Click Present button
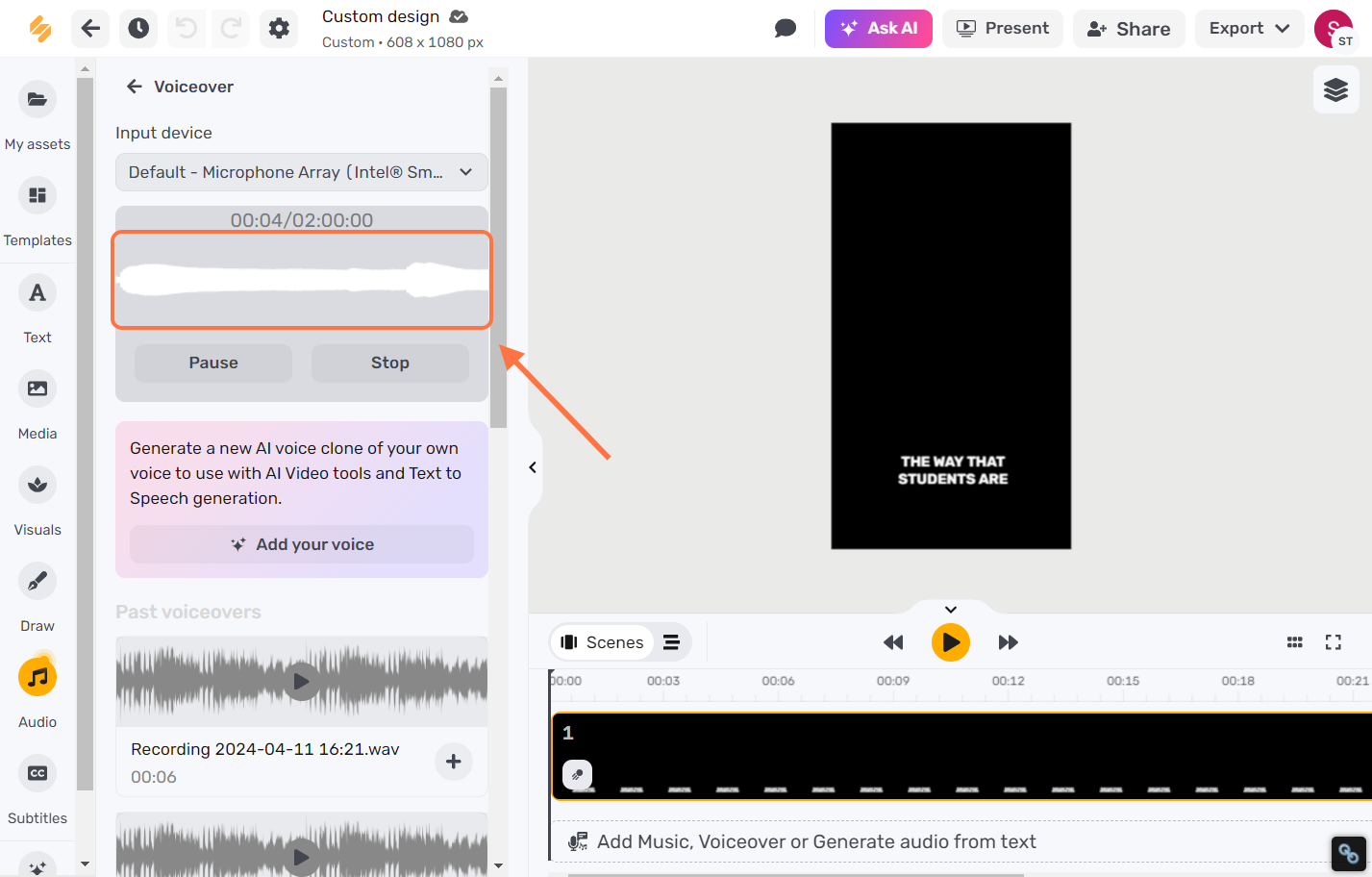The width and height of the screenshot is (1372, 877). click(x=1003, y=29)
